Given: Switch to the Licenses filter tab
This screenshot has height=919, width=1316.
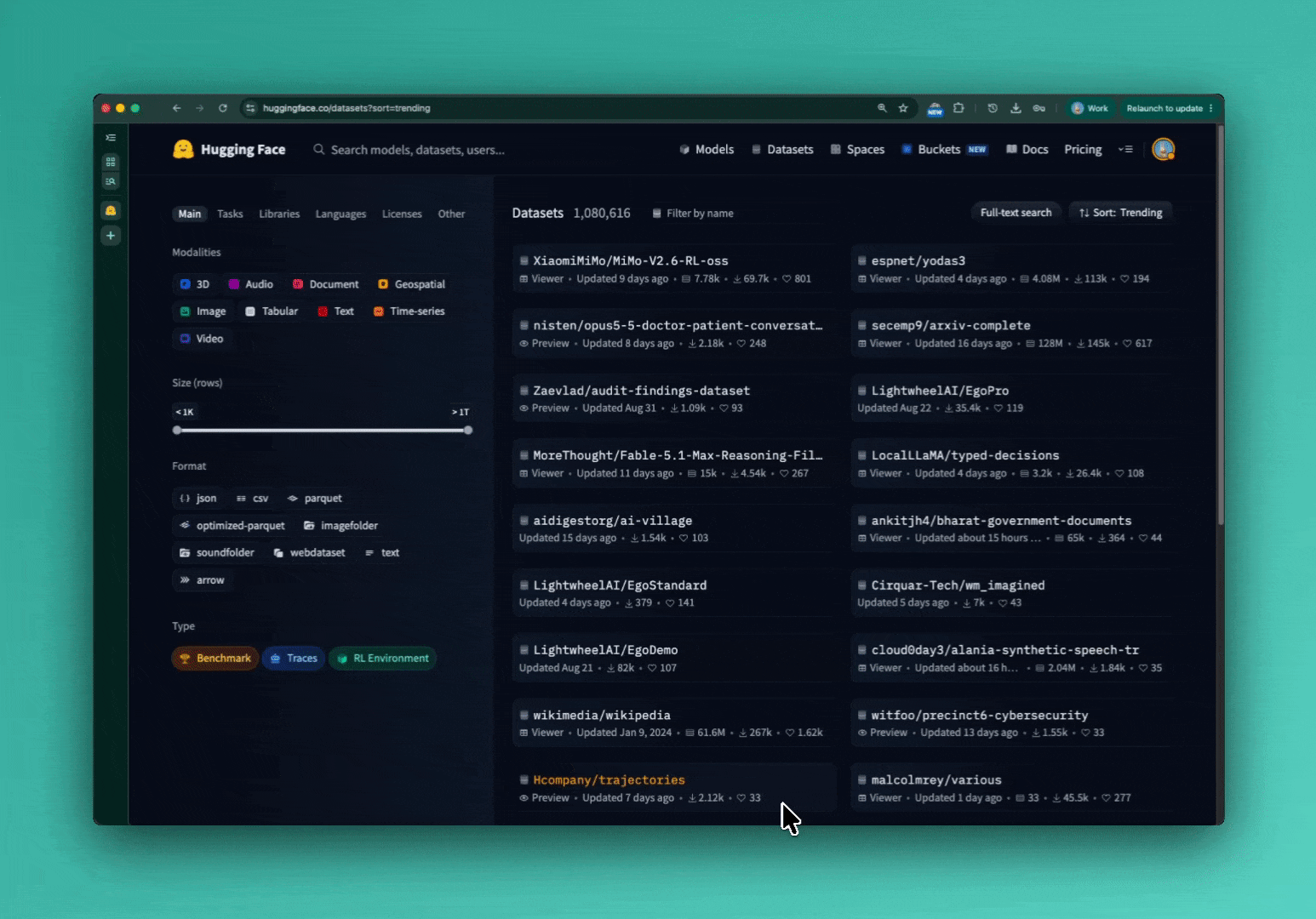Looking at the screenshot, I should click(x=402, y=214).
